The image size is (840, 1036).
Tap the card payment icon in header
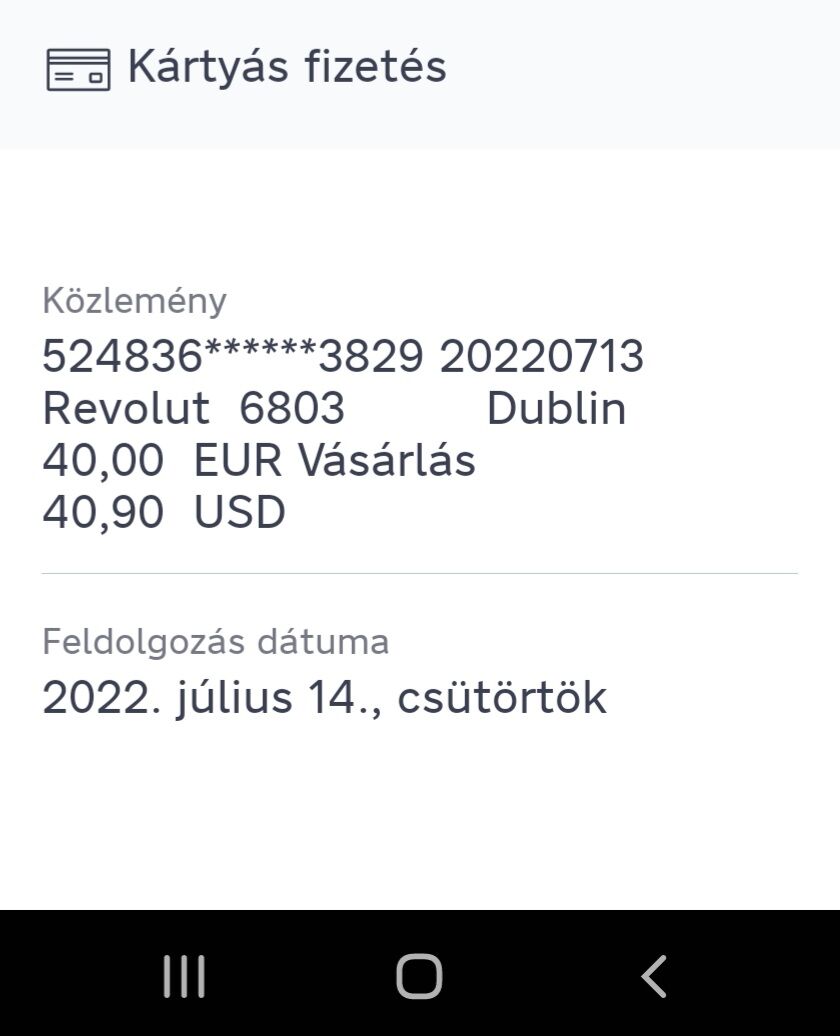78,69
